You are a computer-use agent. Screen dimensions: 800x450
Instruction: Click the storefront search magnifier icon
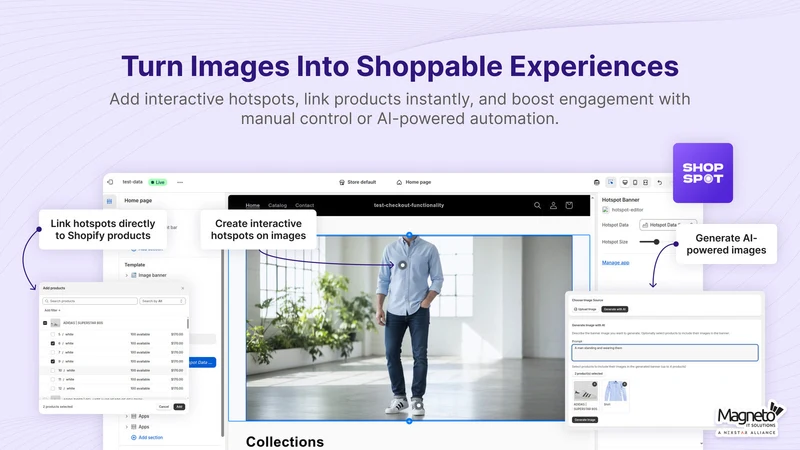(537, 205)
